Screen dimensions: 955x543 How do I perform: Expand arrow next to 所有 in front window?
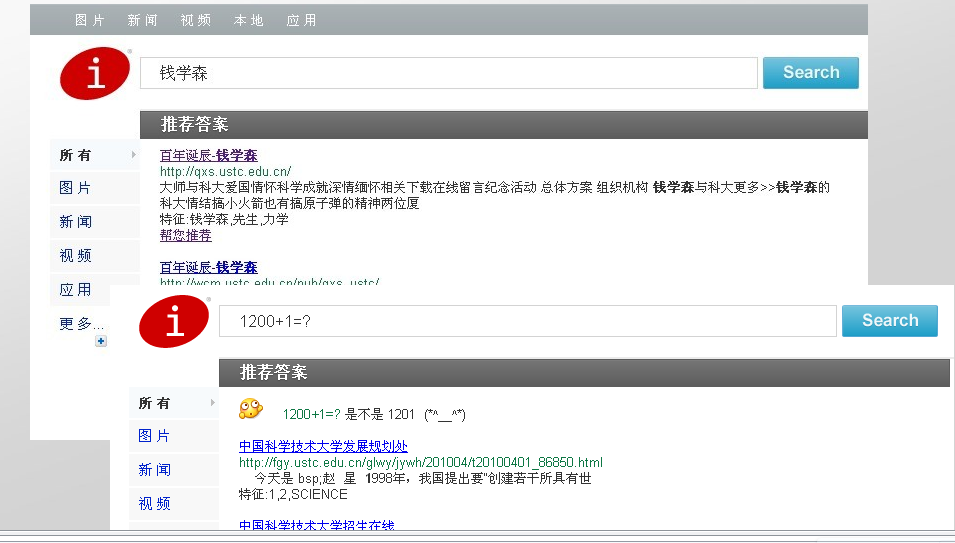[x=213, y=402]
